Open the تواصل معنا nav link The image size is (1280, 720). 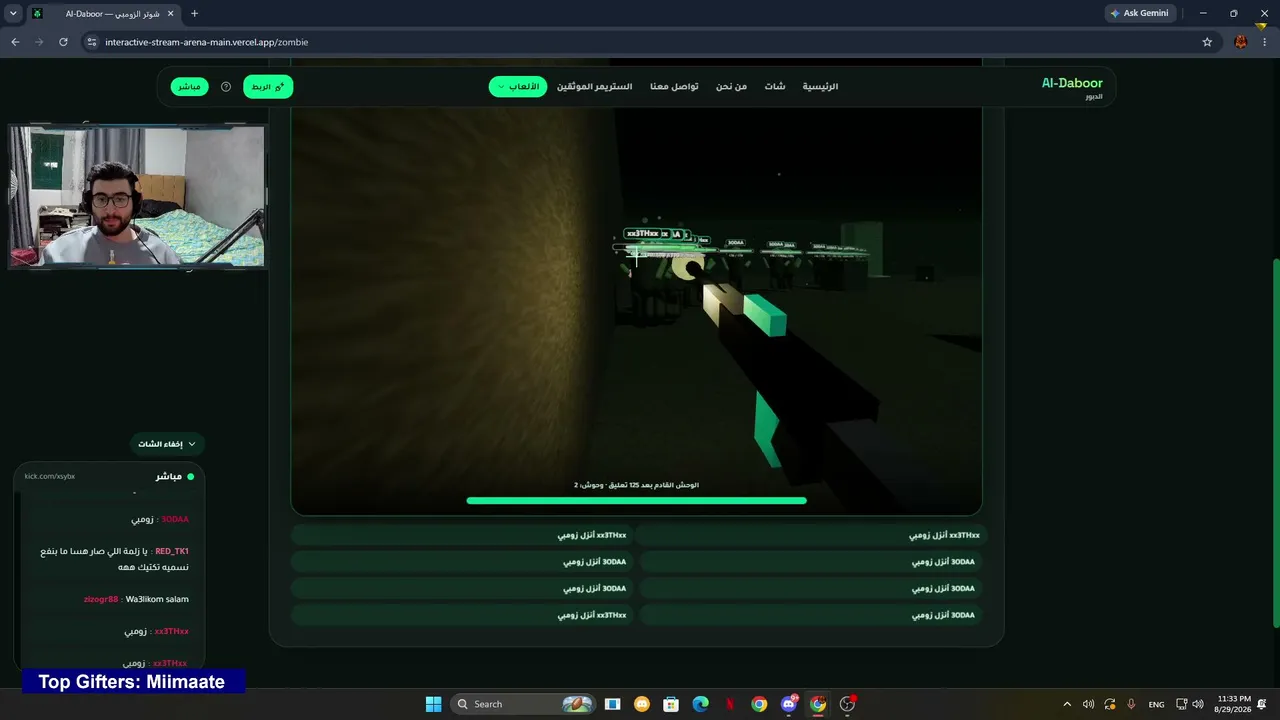pos(674,87)
